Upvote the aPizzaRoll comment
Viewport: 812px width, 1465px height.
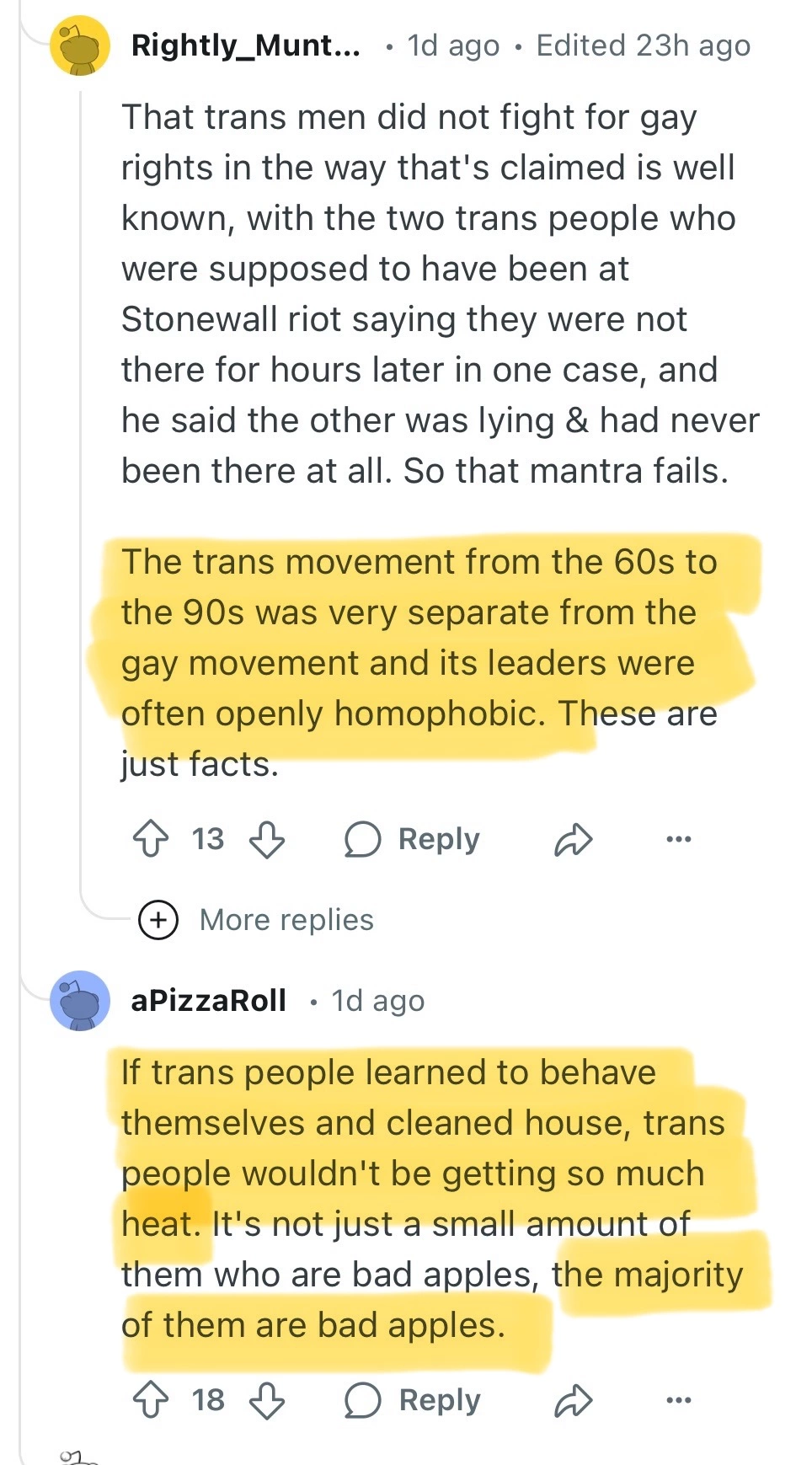click(151, 1400)
